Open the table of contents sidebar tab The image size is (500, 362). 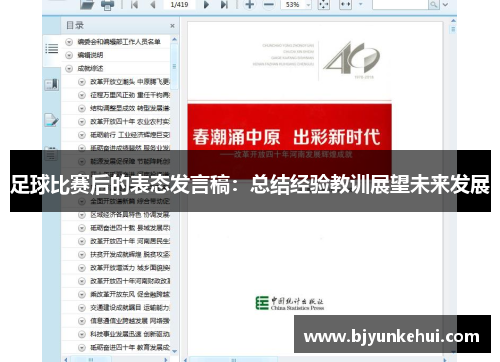pyautogui.click(x=52, y=49)
